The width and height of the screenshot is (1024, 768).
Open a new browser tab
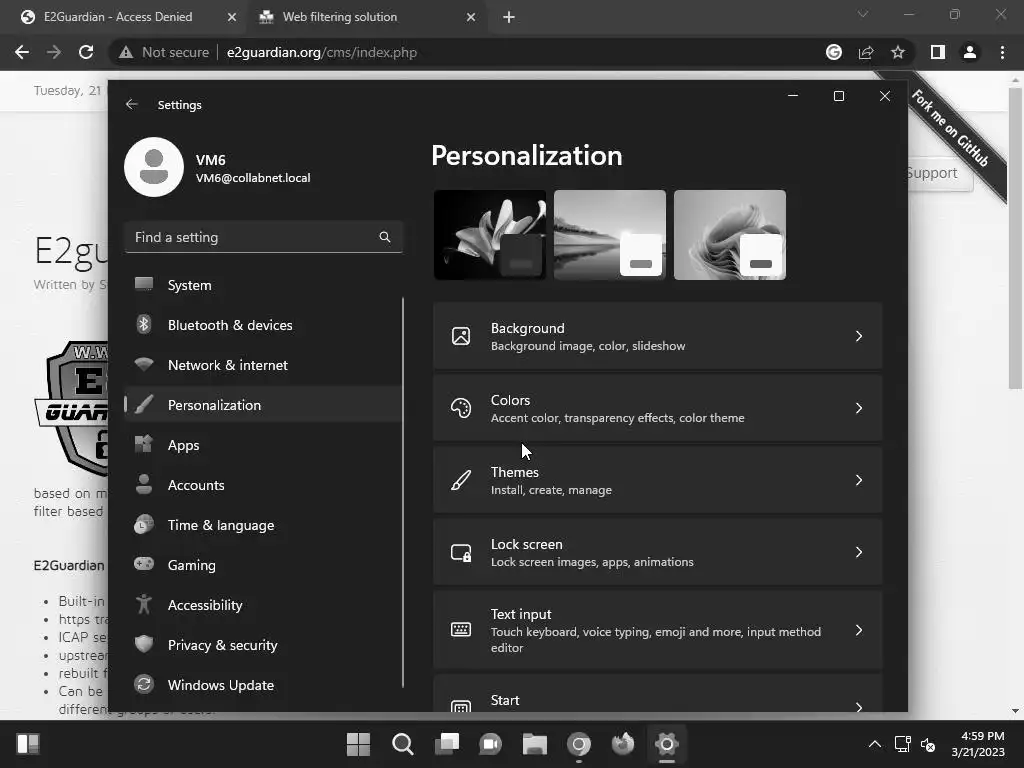click(509, 18)
